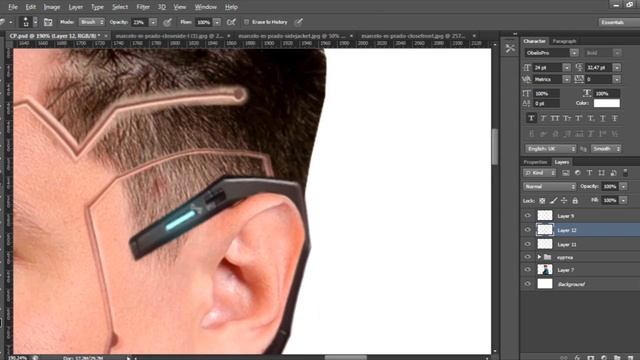Add layer mask icon at panel bottom
The width and height of the screenshot is (640, 360).
tap(591, 357)
